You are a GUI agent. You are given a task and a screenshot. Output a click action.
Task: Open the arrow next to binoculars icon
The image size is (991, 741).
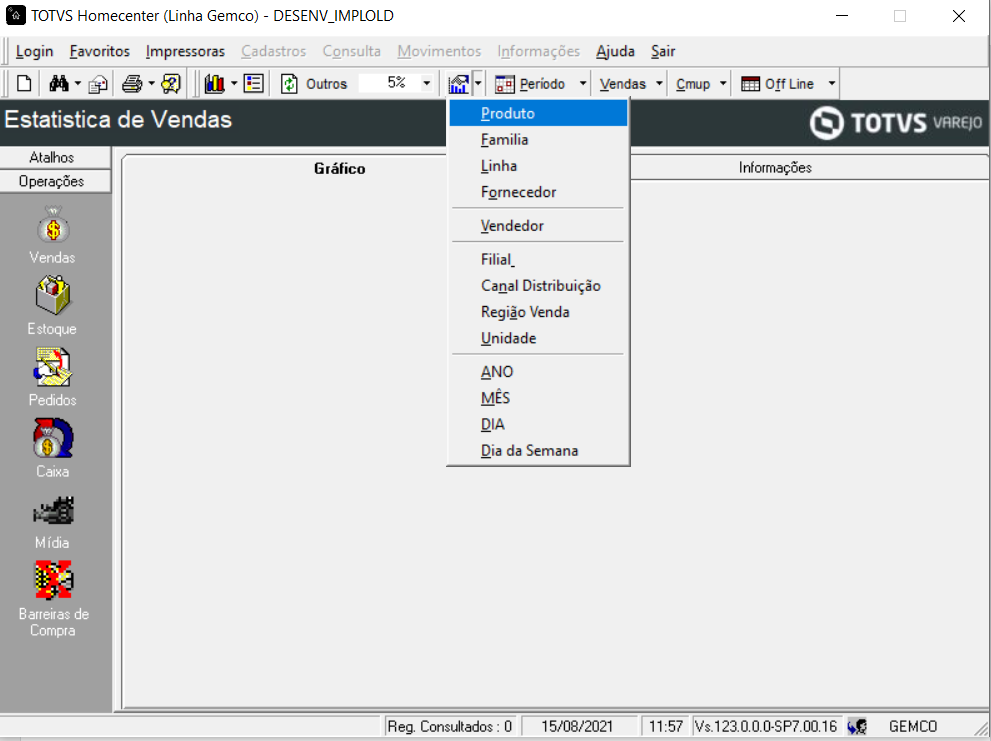[x=78, y=83]
